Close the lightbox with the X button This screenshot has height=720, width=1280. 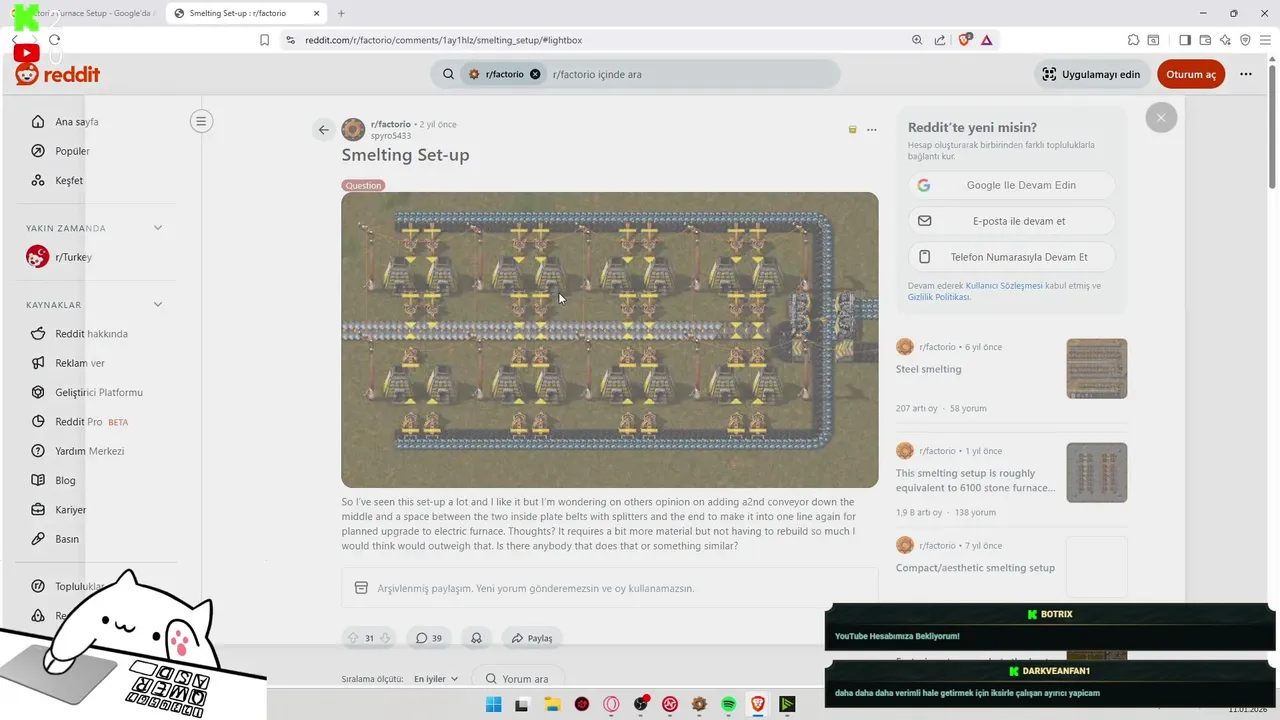(1161, 118)
